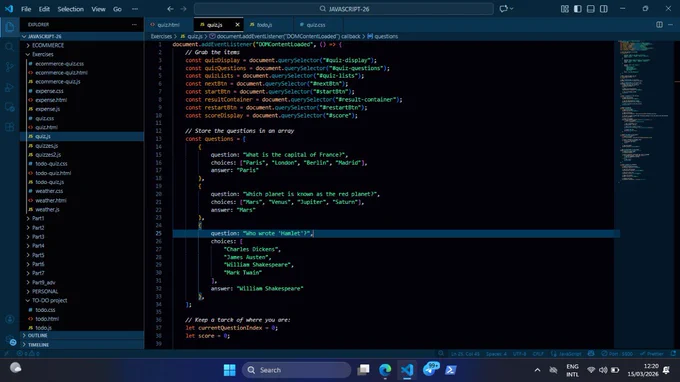Go back with the navigation arrow

point(170,9)
